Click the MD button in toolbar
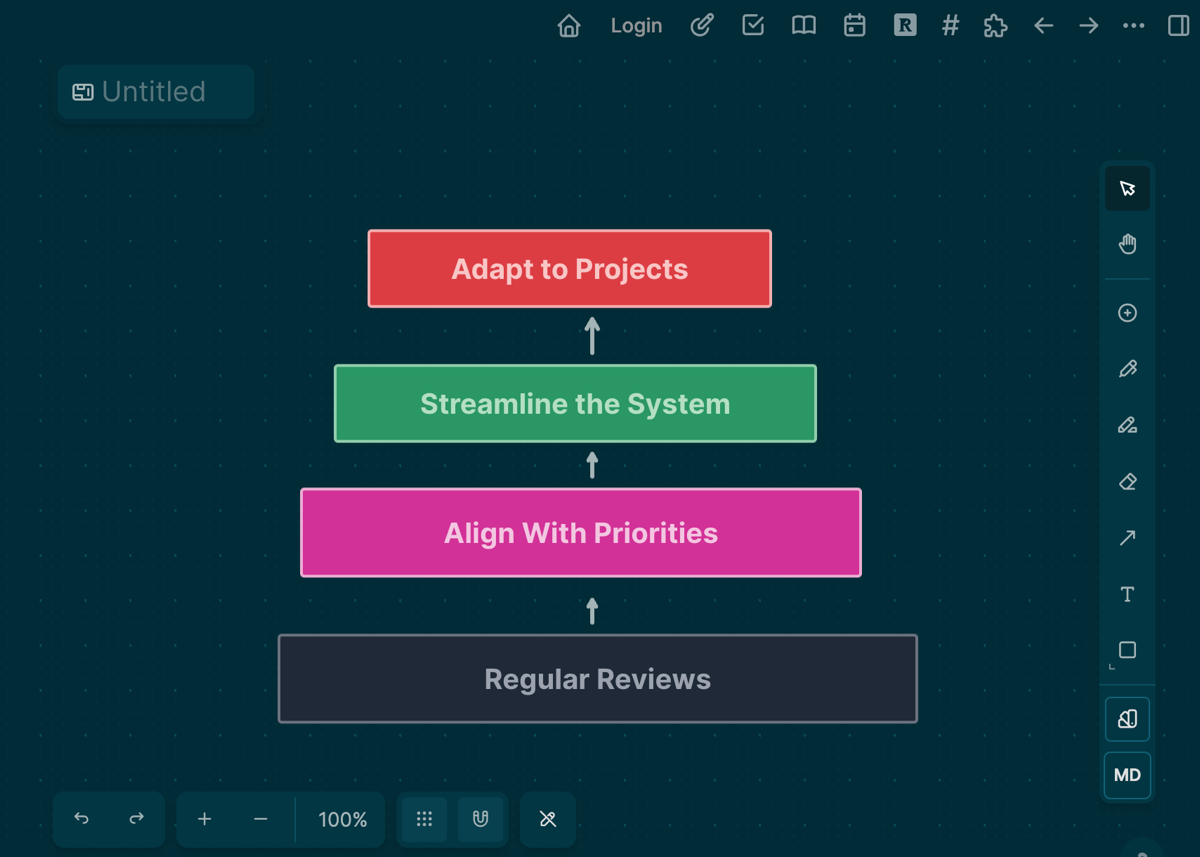The width and height of the screenshot is (1200, 857). pyautogui.click(x=1127, y=775)
